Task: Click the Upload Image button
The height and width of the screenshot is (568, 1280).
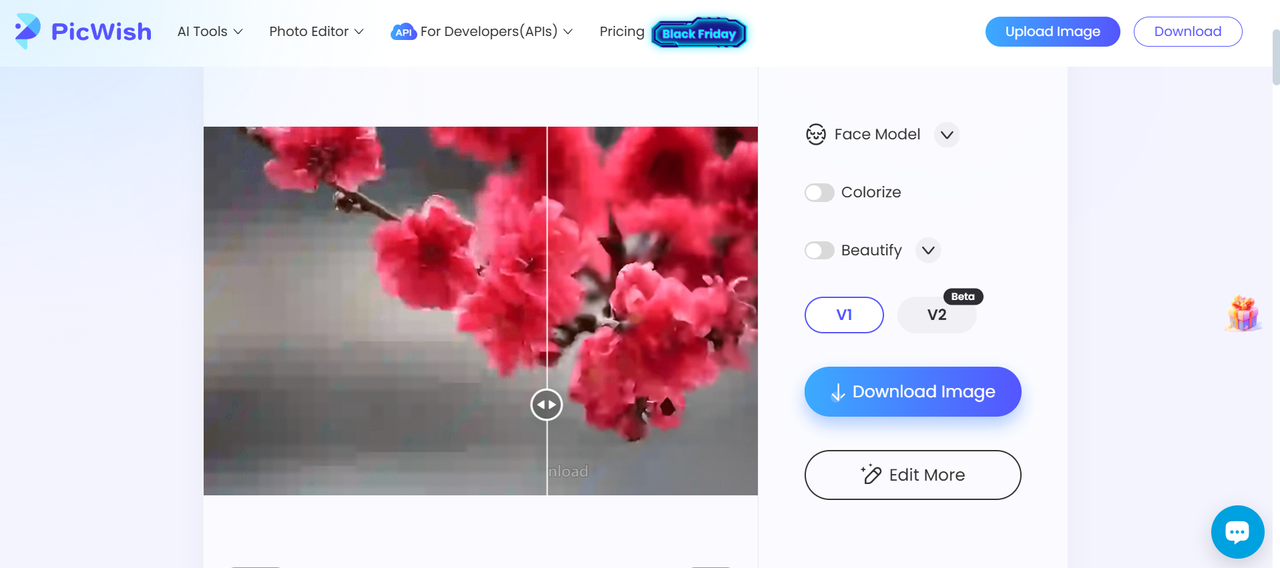Action: (1053, 31)
